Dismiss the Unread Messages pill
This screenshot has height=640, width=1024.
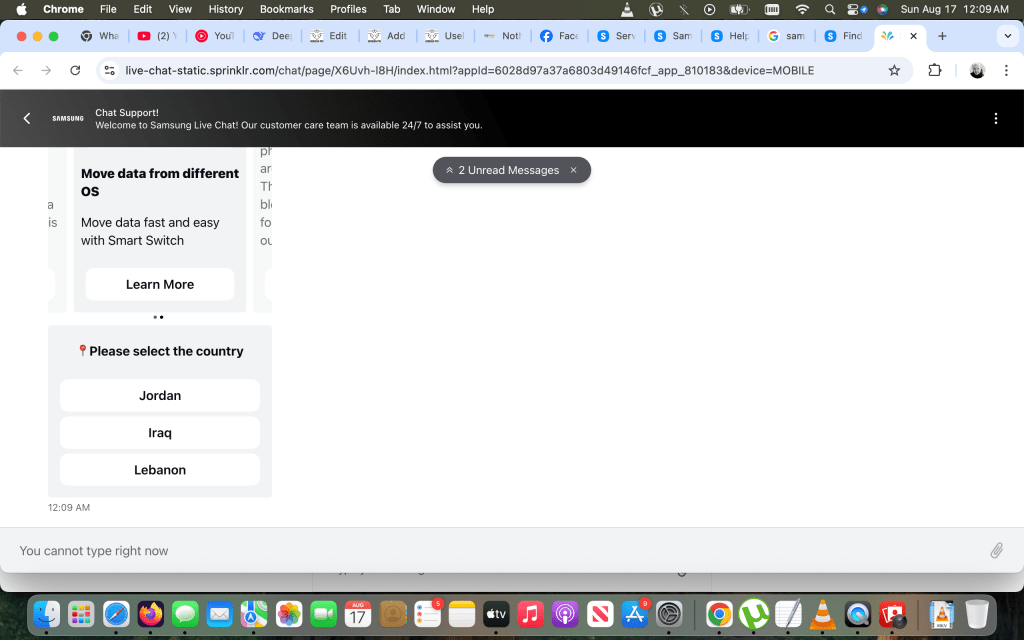tap(573, 170)
